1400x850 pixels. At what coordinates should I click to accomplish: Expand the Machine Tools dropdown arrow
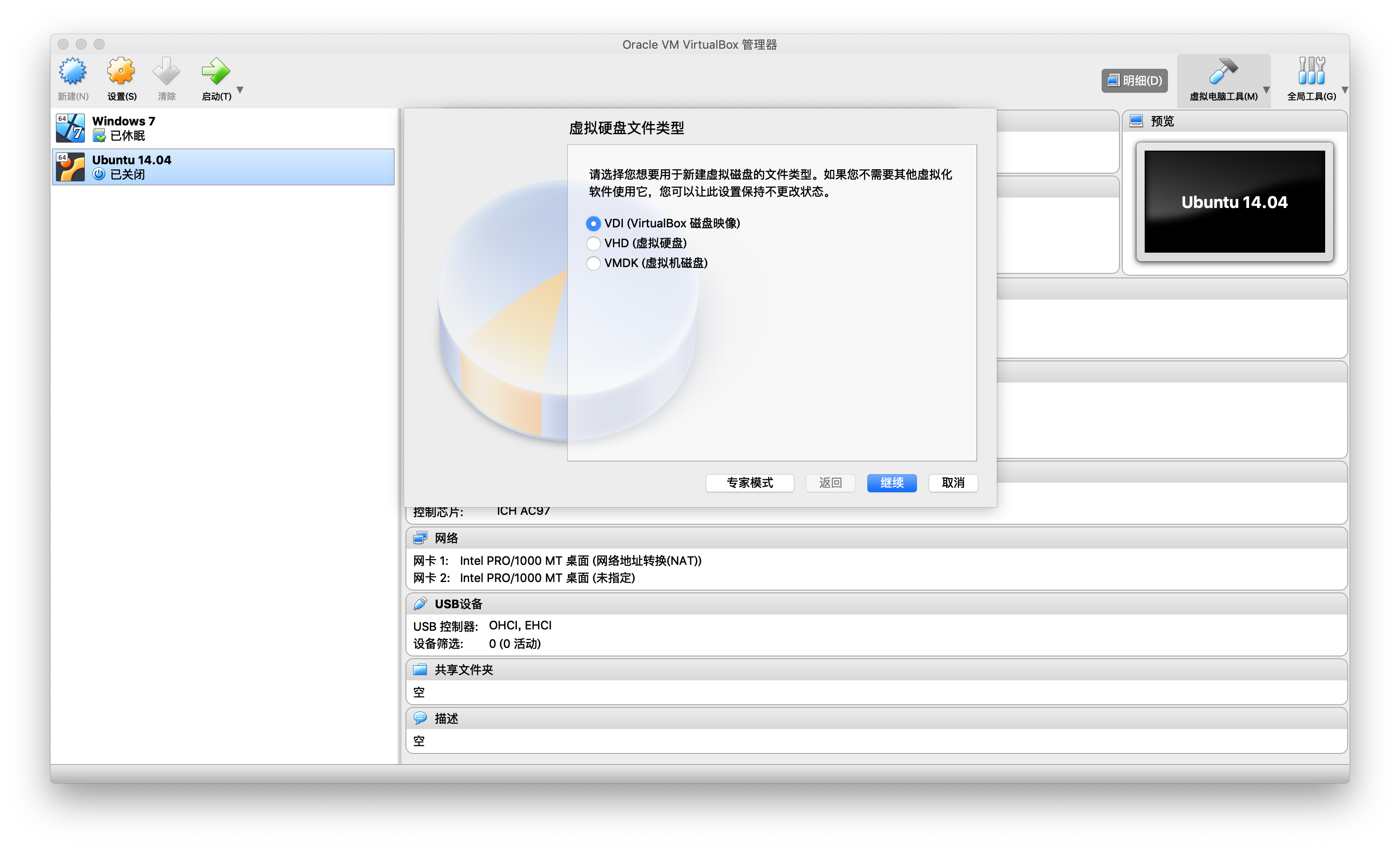[1266, 90]
